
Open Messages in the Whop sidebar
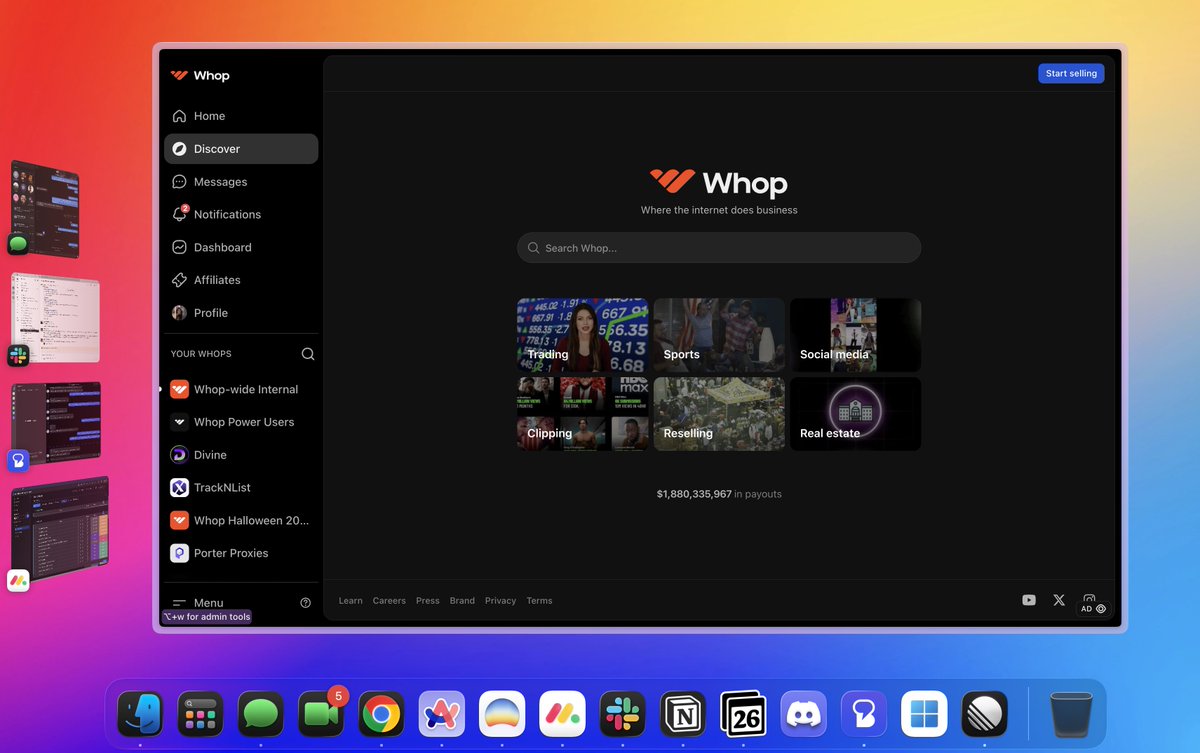pyautogui.click(x=241, y=182)
